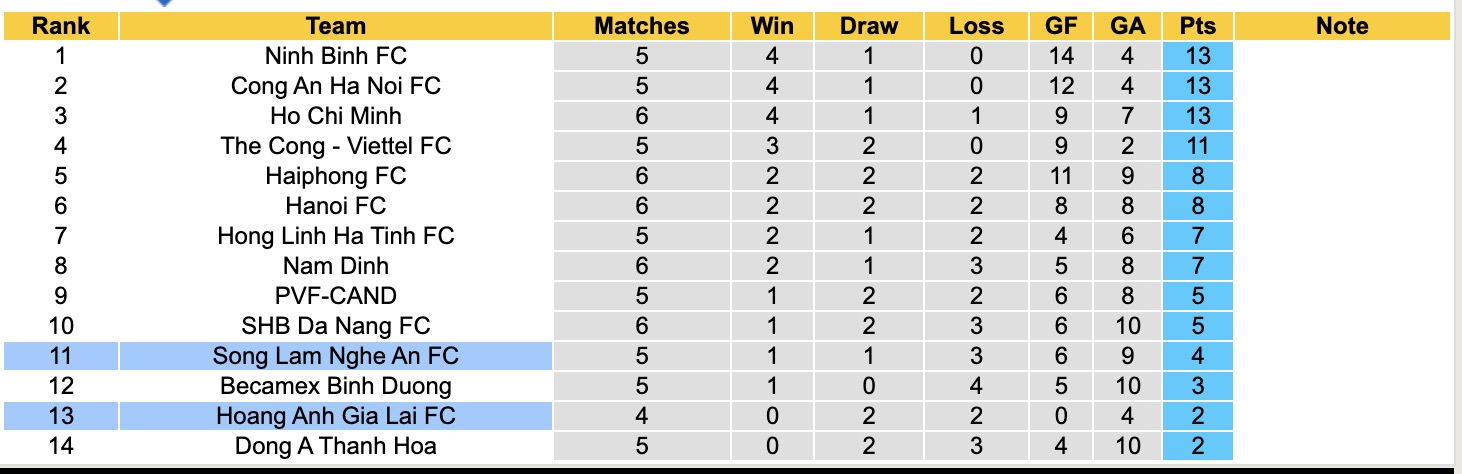The image size is (1462, 474).
Task: Click SHB Da Nang FC team
Action: (336, 326)
